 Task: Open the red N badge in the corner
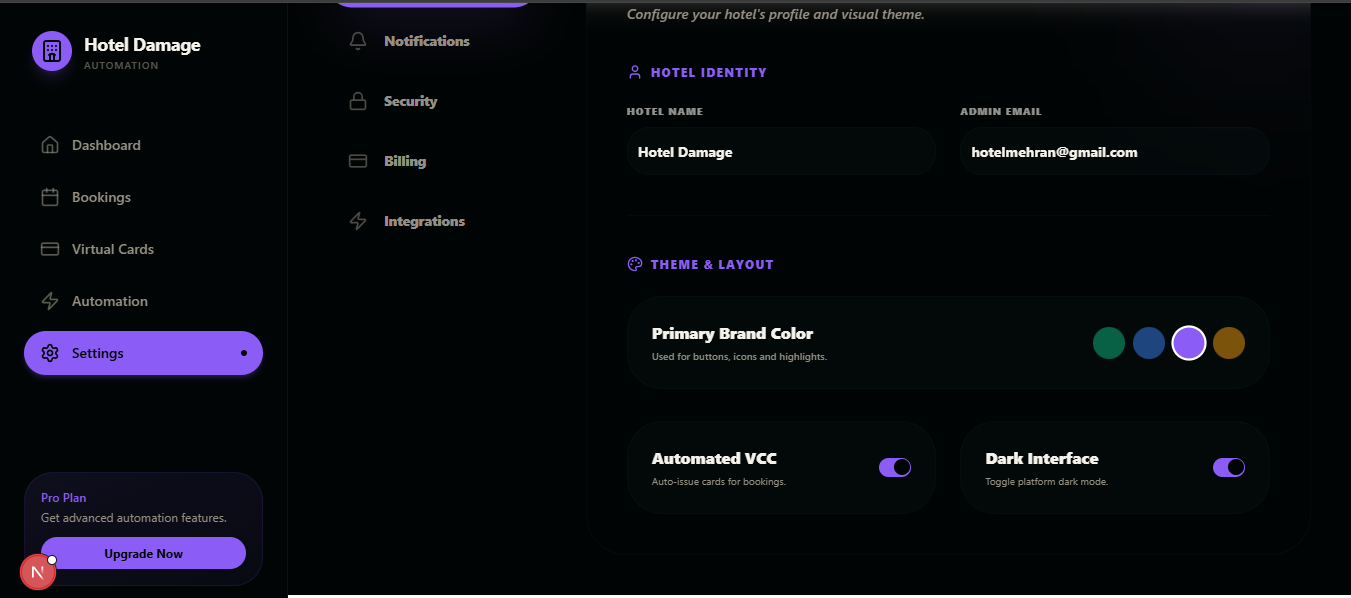(x=38, y=572)
